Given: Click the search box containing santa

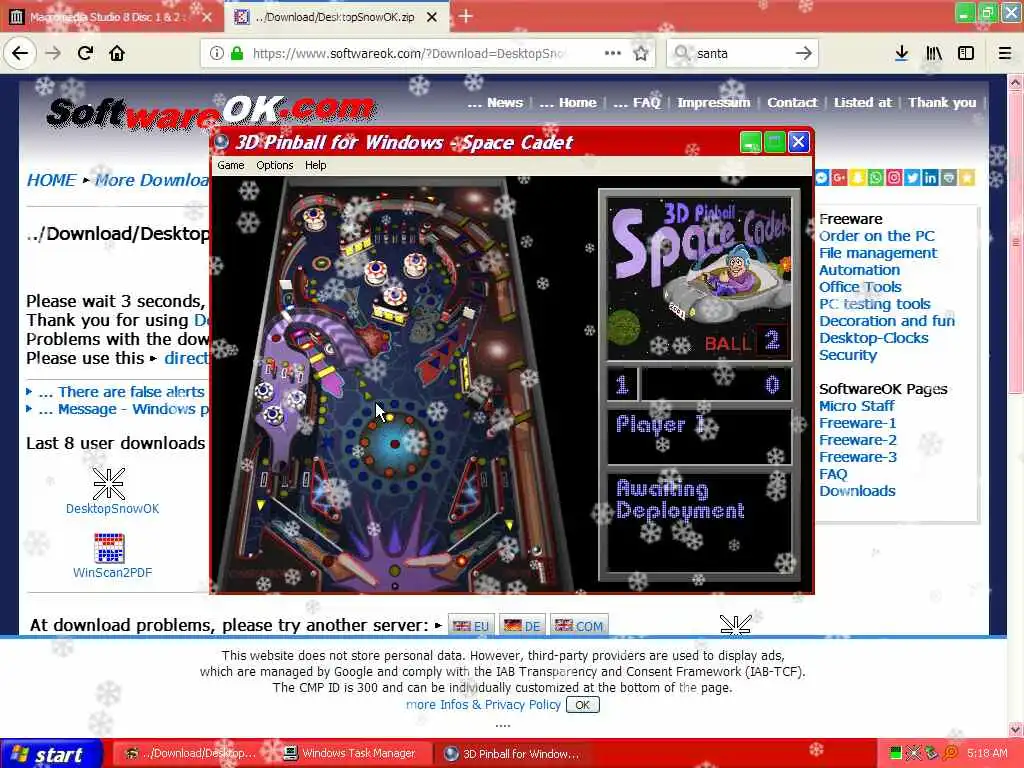Looking at the screenshot, I should [742, 54].
